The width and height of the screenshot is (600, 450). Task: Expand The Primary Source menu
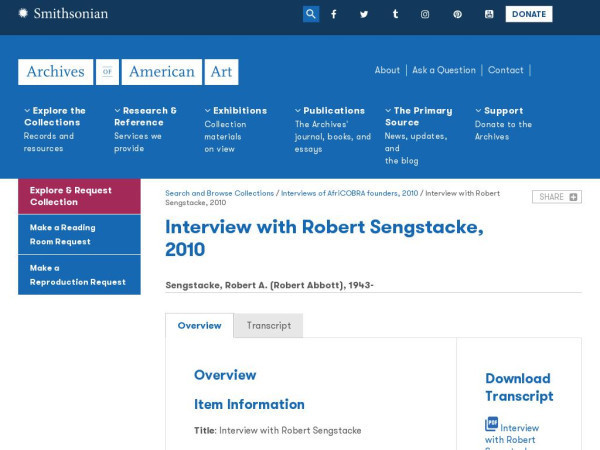coord(419,116)
